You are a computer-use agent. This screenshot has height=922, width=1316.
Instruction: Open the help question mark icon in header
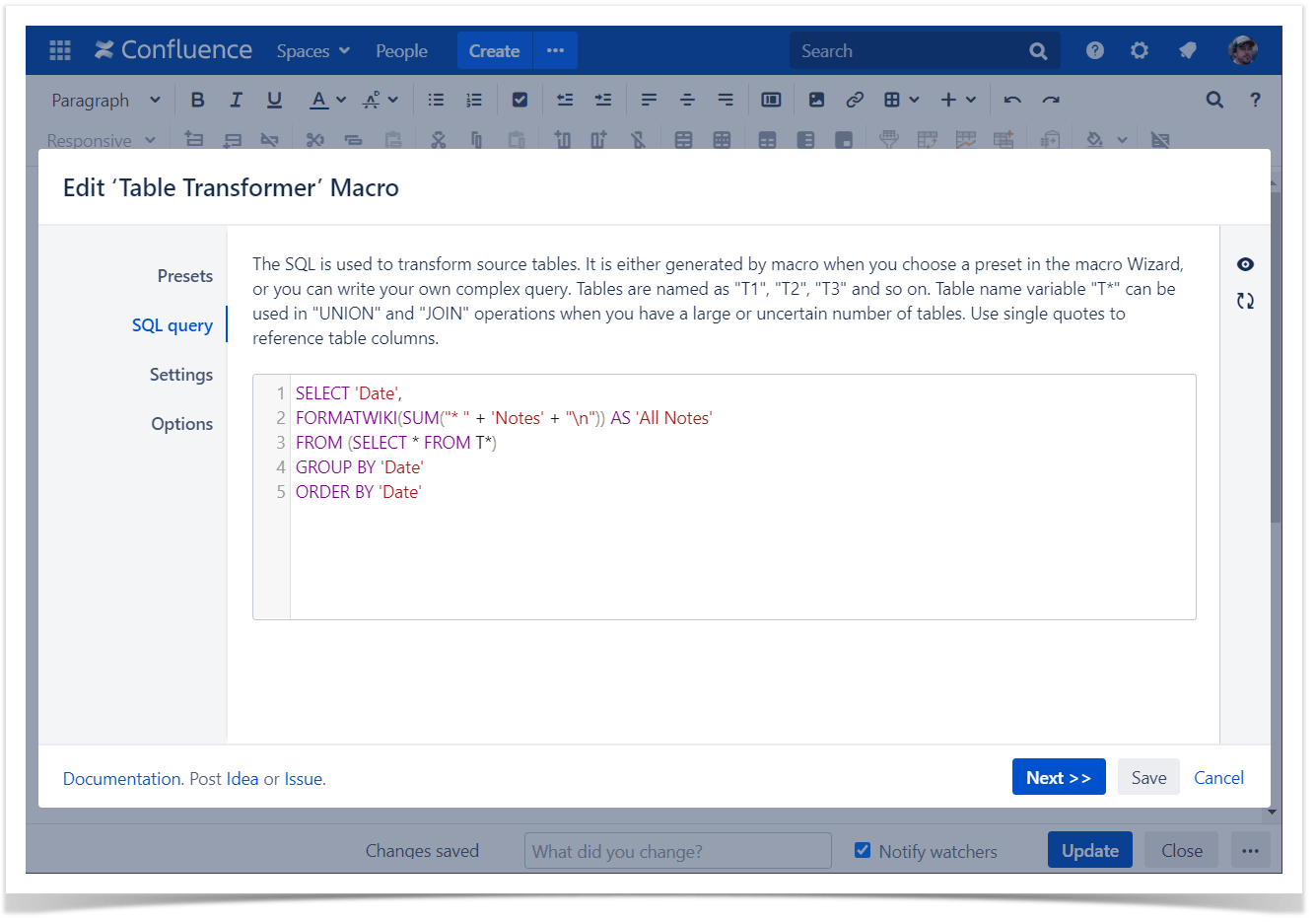pos(1094,50)
